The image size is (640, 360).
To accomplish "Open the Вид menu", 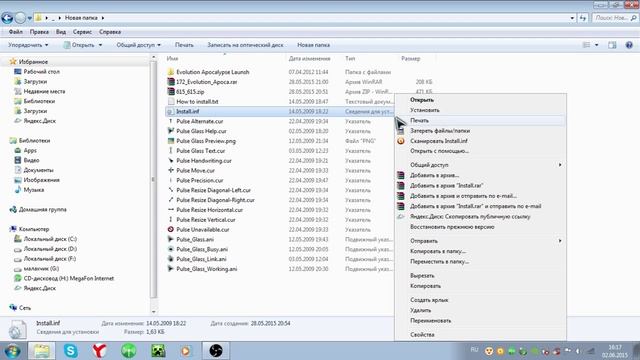I will (61, 32).
